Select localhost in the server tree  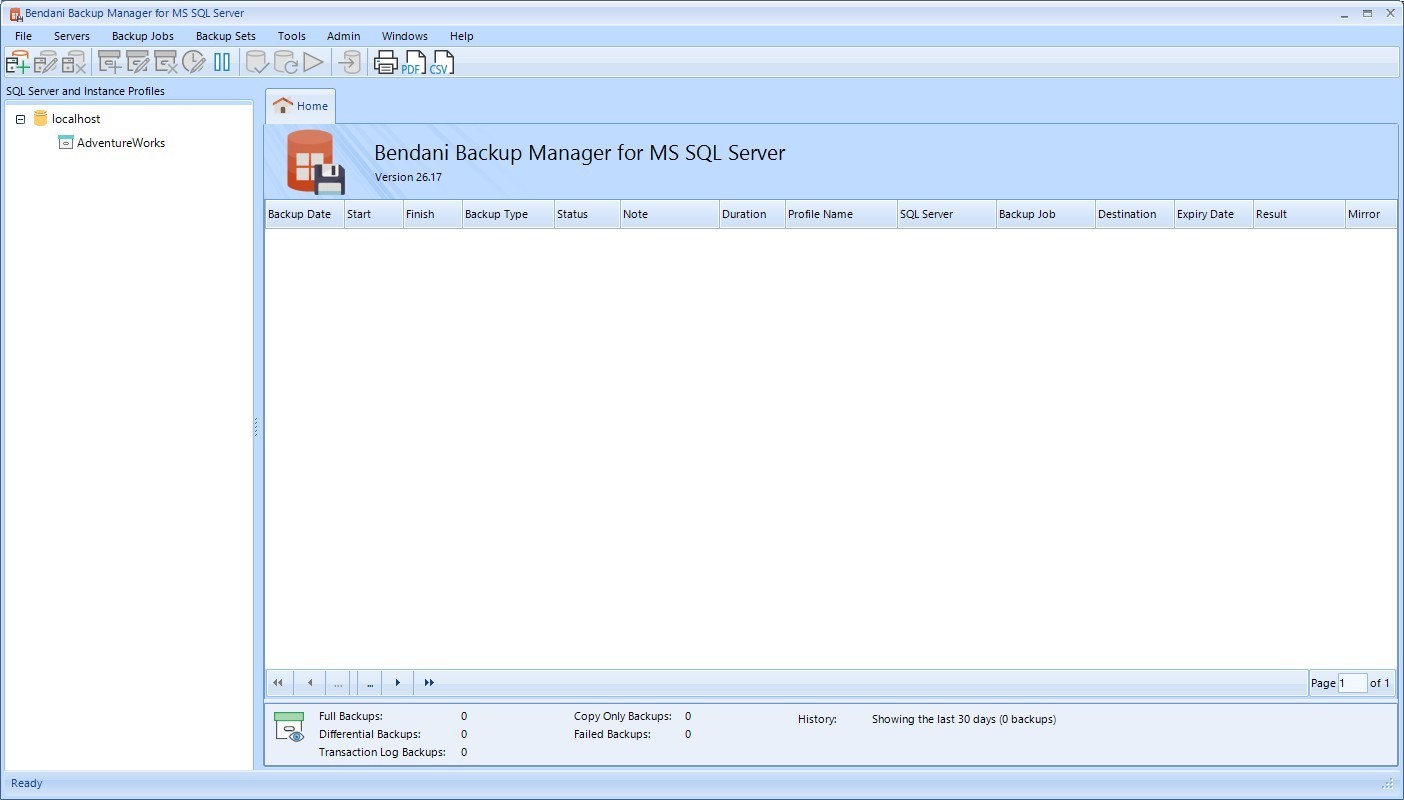point(76,119)
